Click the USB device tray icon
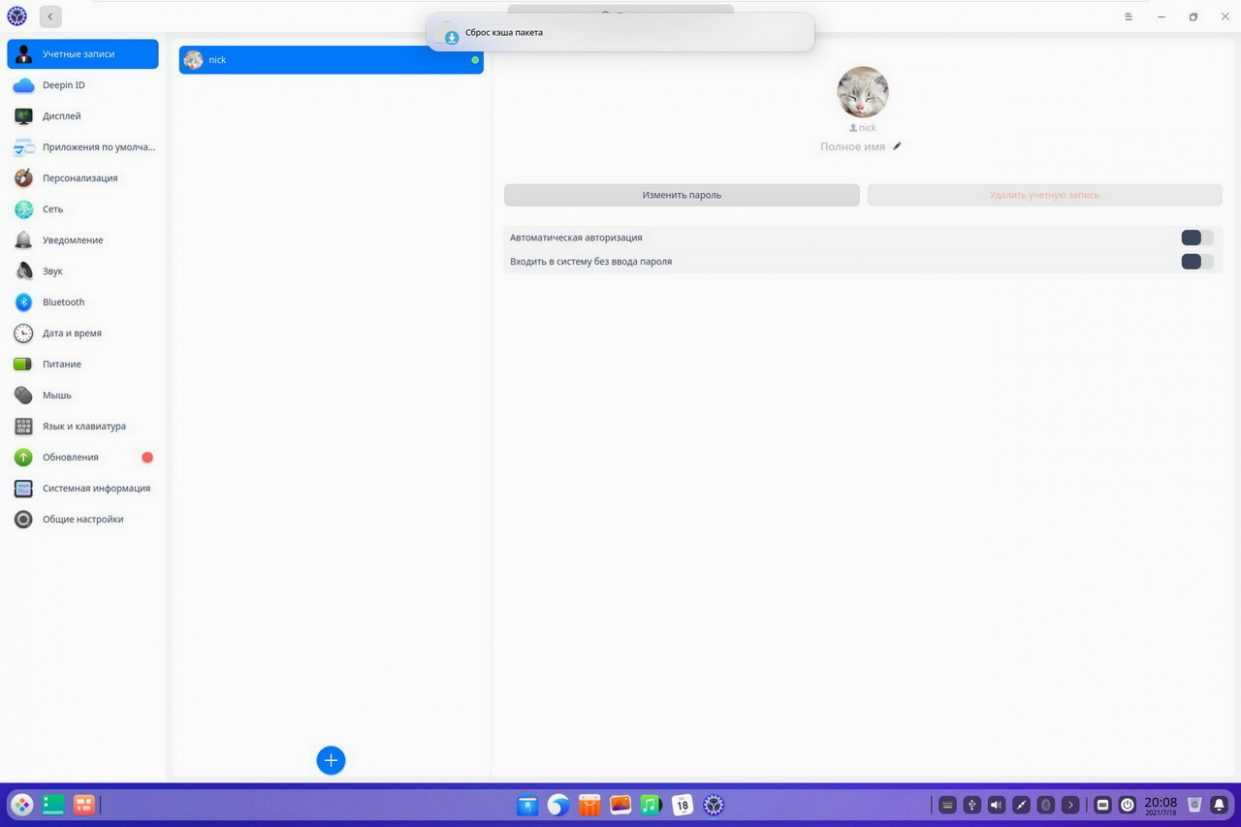1241x827 pixels. coord(972,805)
